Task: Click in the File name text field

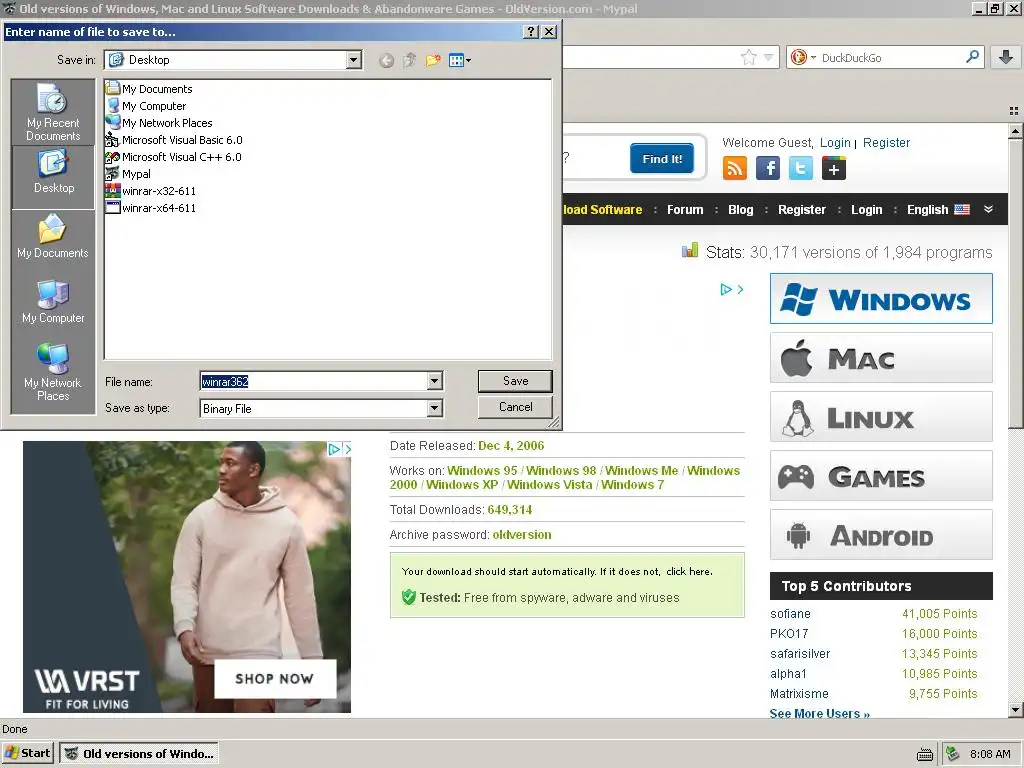Action: tap(313, 381)
